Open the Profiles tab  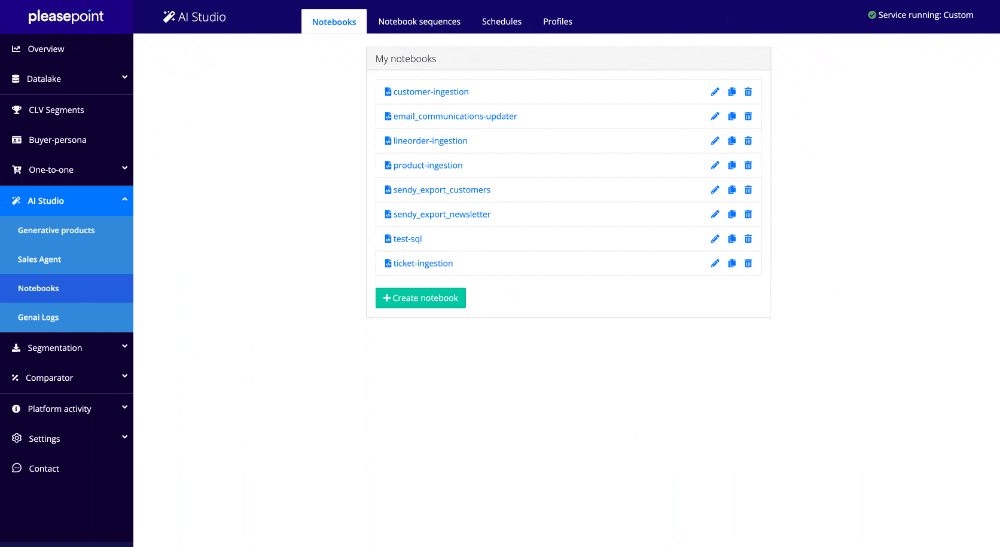[x=557, y=22]
